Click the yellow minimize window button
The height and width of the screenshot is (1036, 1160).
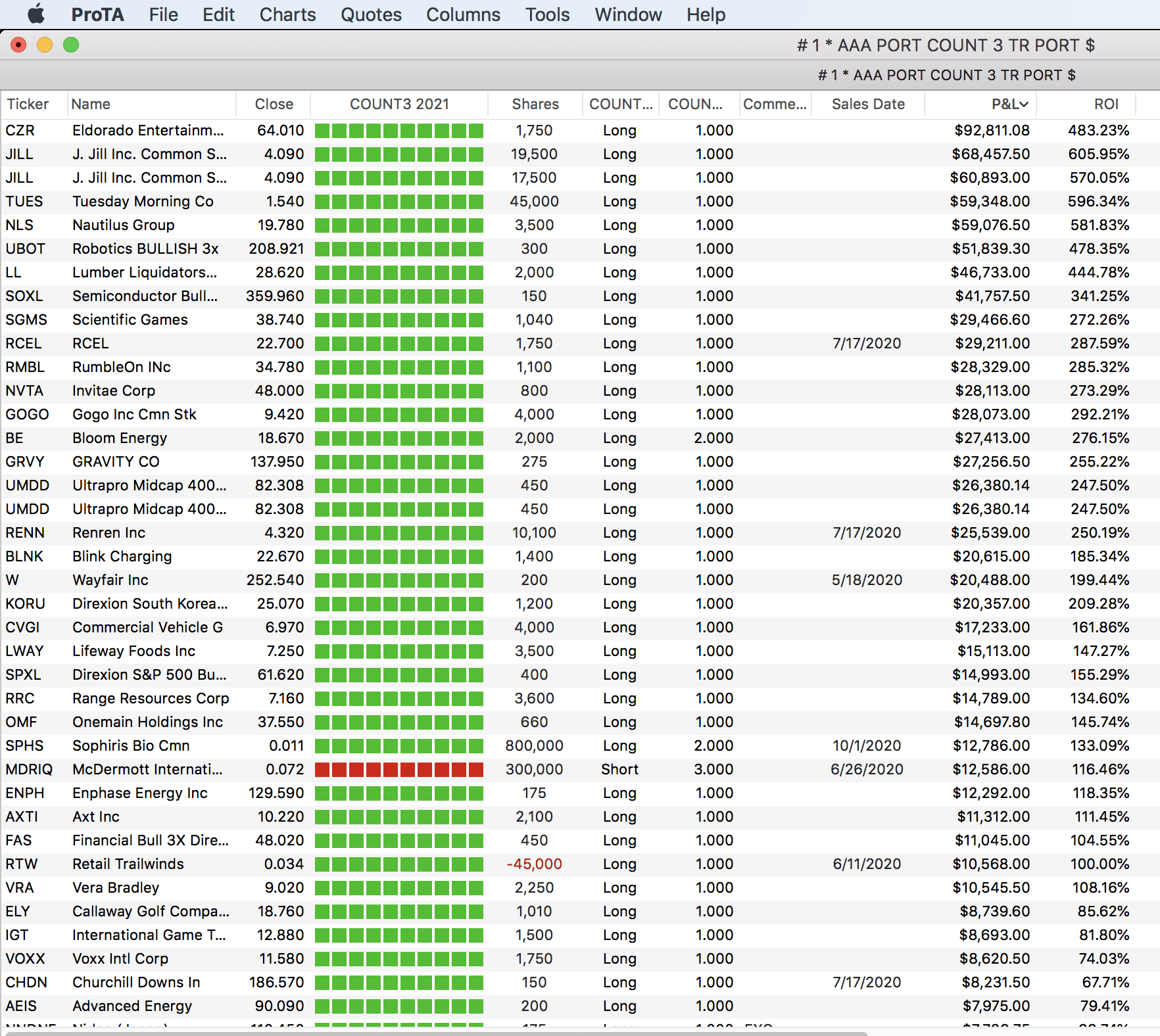(x=45, y=45)
